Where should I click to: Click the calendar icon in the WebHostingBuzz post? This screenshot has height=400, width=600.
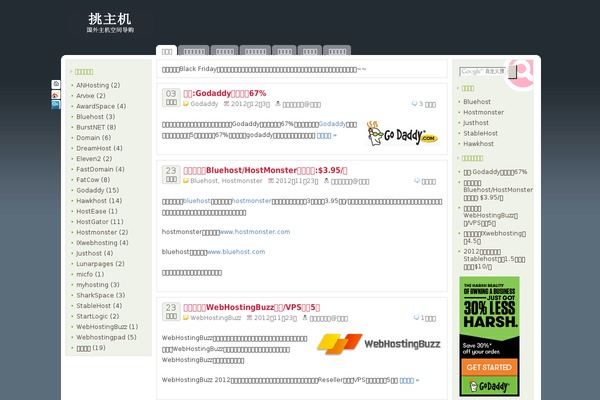pyautogui.click(x=249, y=318)
